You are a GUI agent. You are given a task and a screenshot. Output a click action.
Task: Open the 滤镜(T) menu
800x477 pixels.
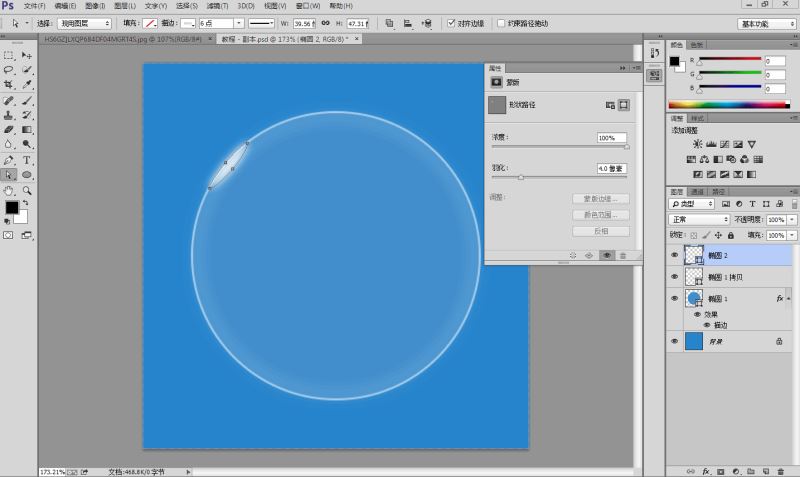pyautogui.click(x=217, y=6)
